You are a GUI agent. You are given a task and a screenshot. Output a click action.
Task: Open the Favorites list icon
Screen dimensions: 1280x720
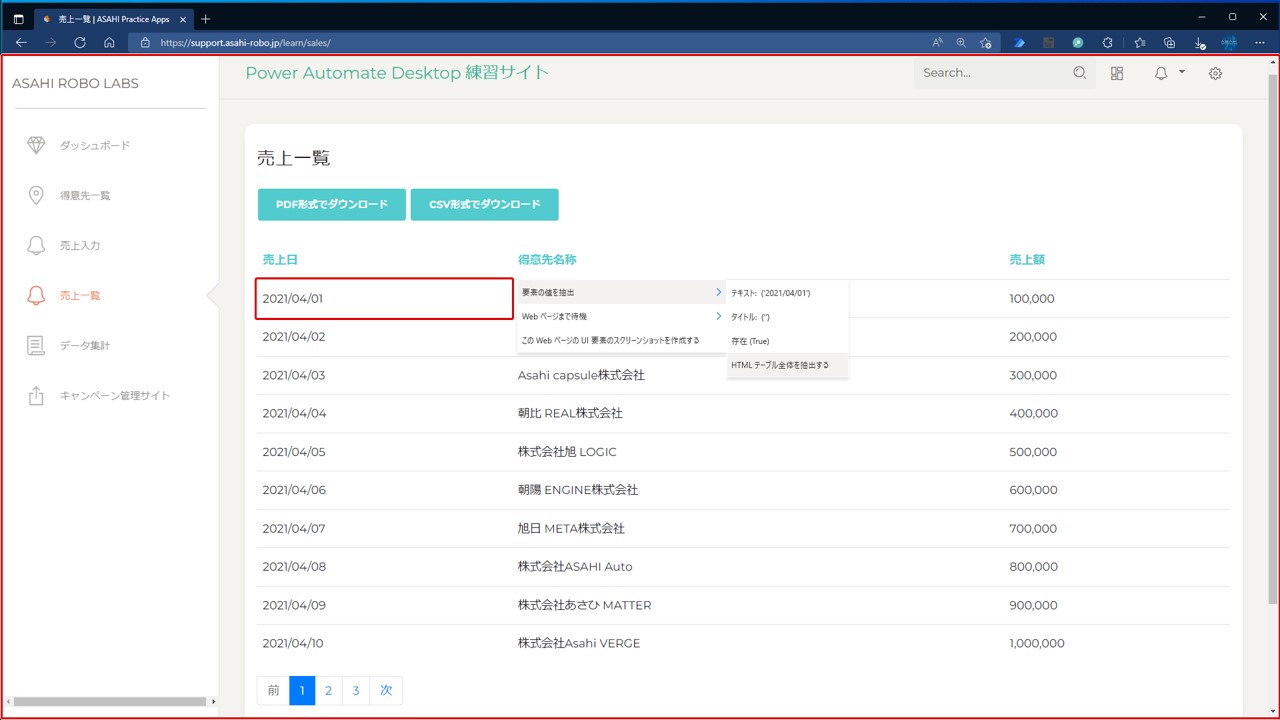[x=1140, y=43]
